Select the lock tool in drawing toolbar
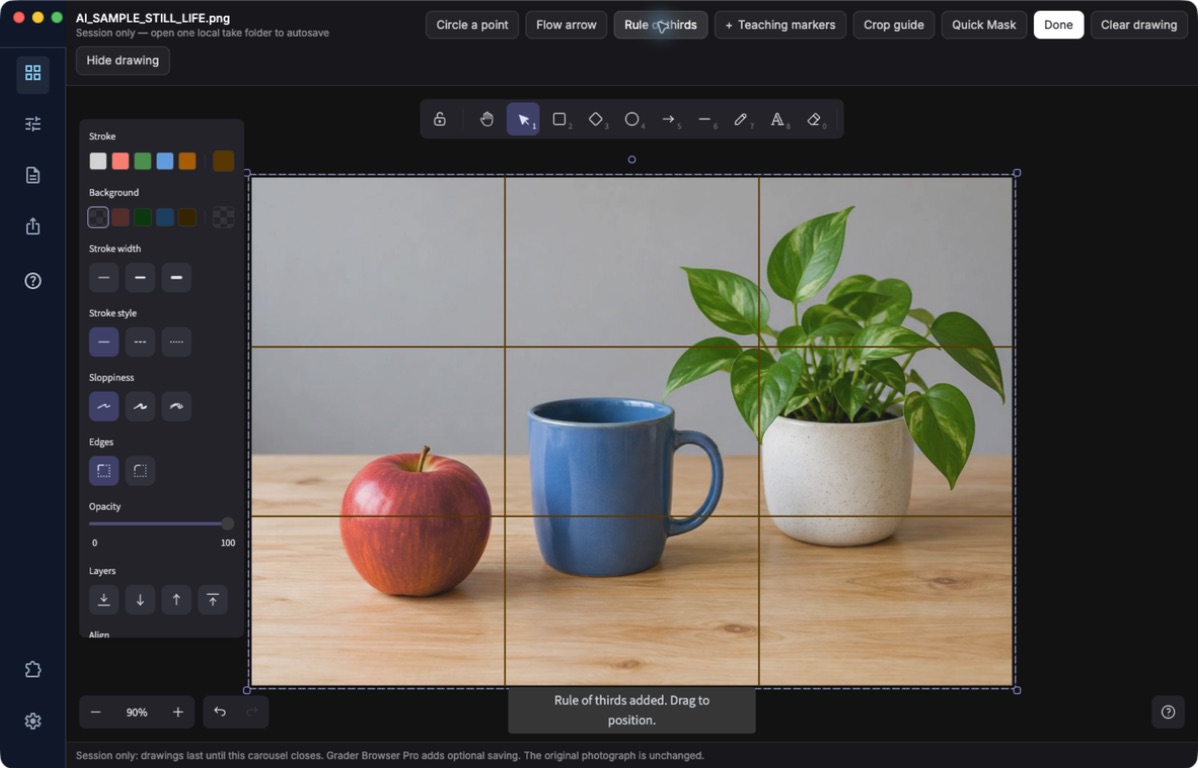The height and width of the screenshot is (768, 1198). tap(439, 119)
